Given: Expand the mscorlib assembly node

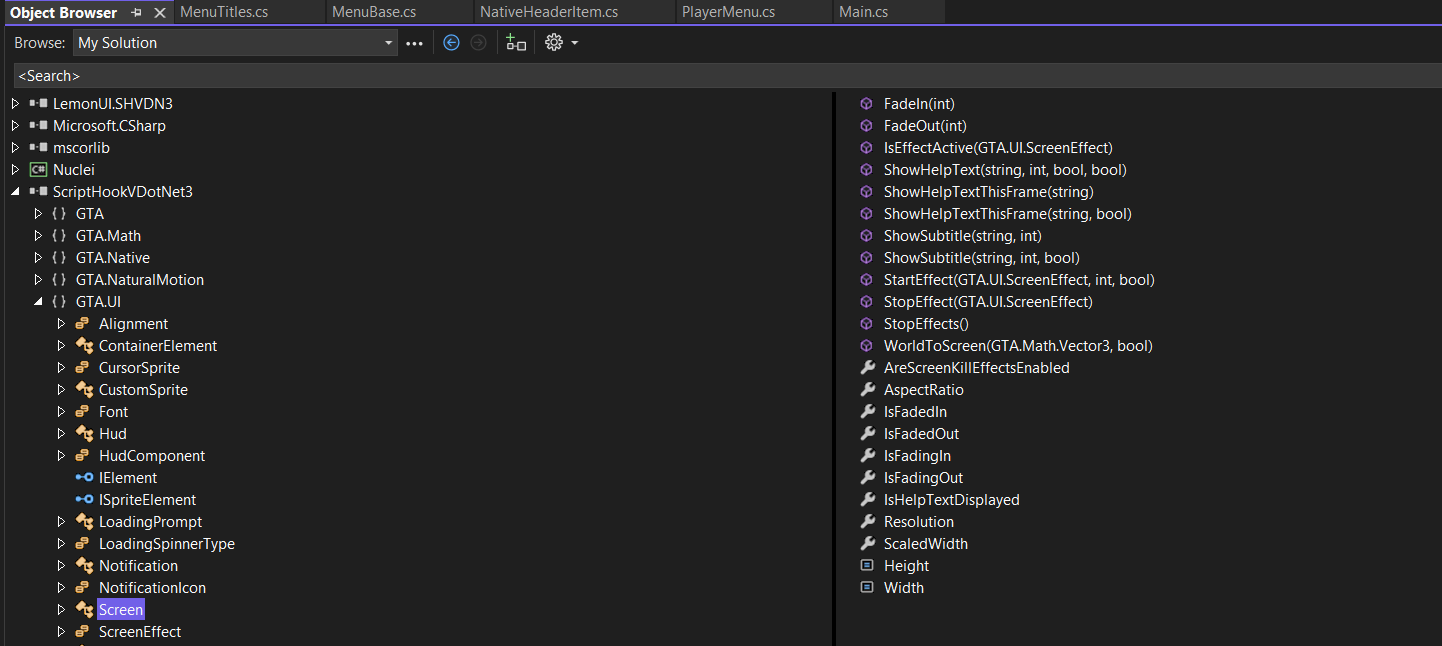Looking at the screenshot, I should click(x=15, y=148).
